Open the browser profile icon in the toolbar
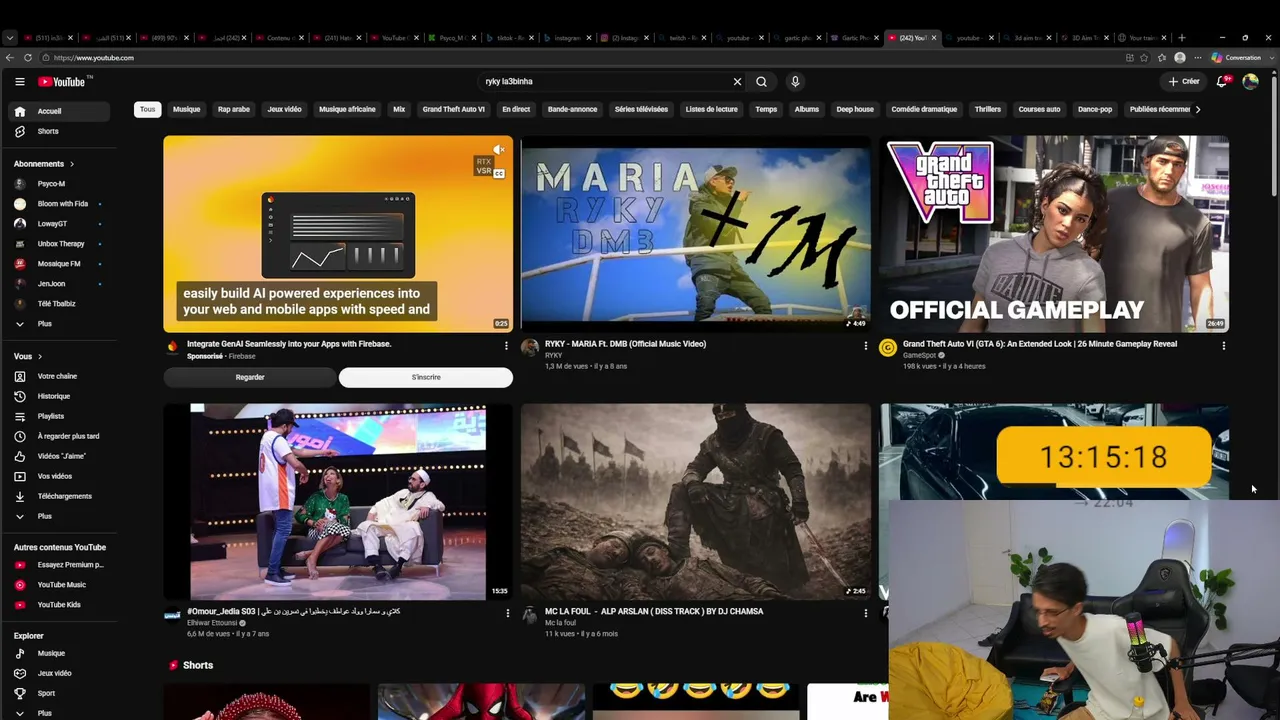Screen dimensions: 1280x720 pos(1180,58)
